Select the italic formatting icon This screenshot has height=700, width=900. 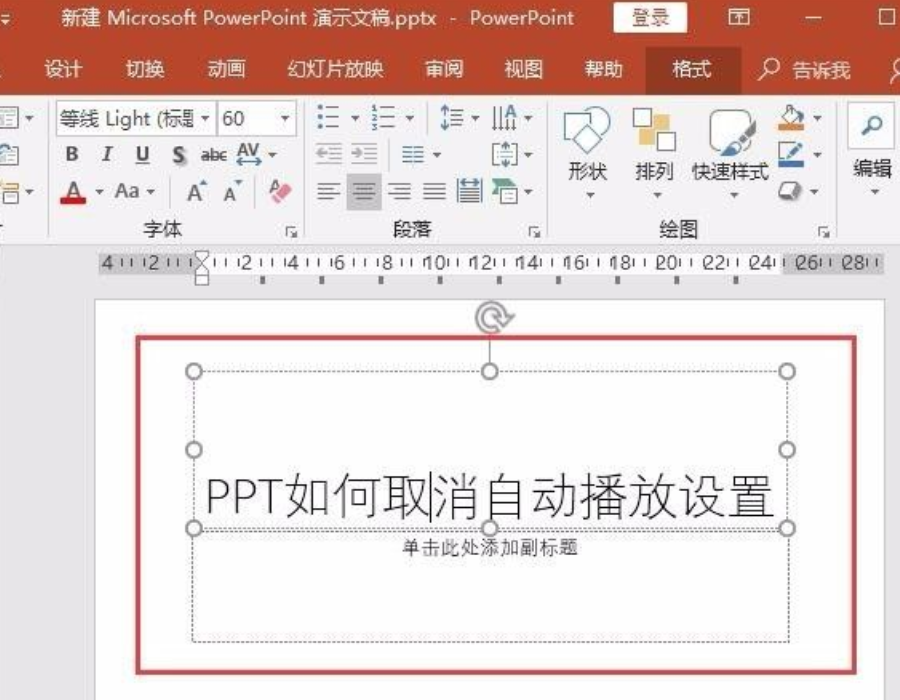coord(106,155)
